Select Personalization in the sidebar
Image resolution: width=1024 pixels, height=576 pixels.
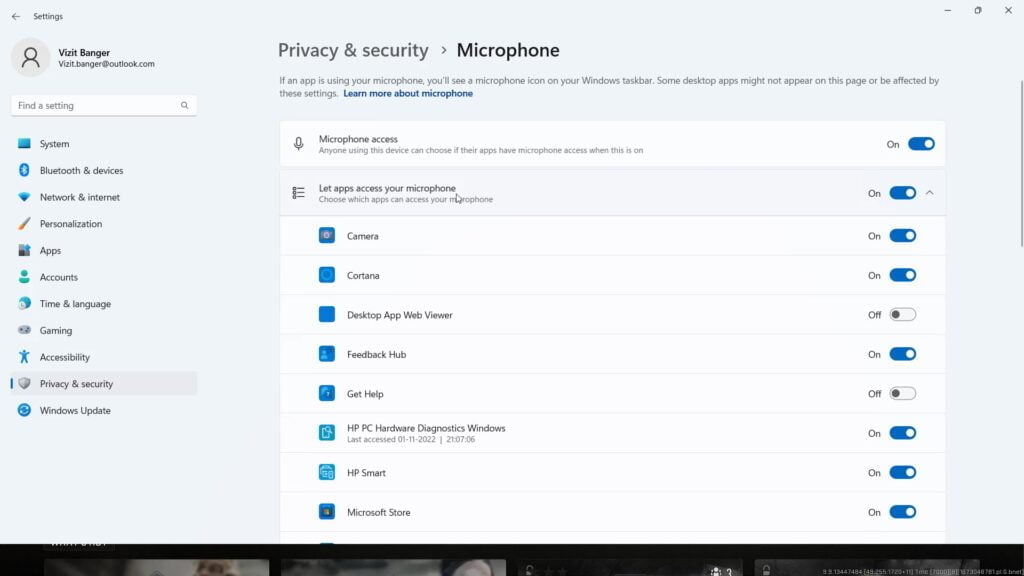(x=104, y=224)
